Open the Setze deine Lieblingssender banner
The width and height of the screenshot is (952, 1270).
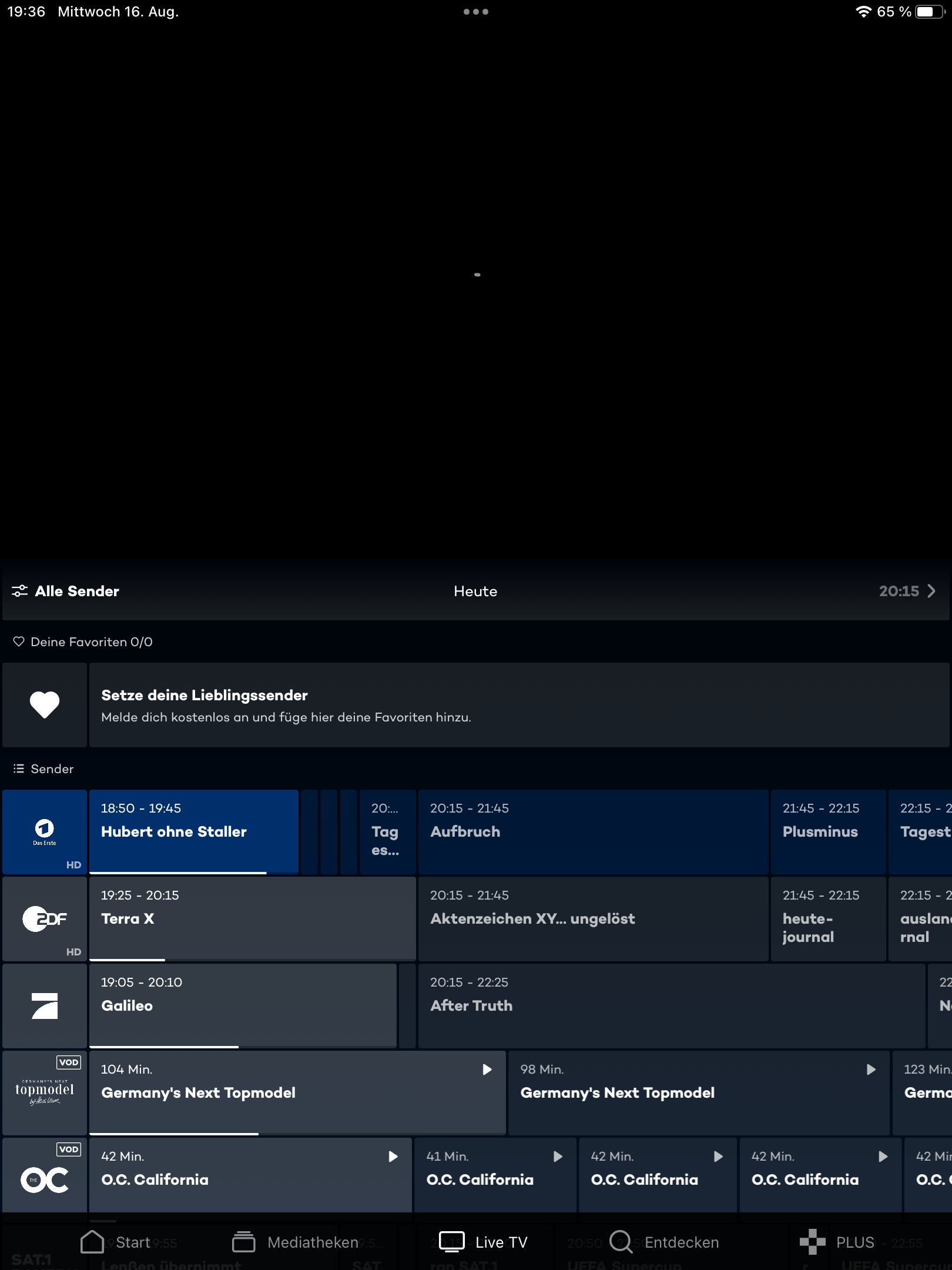[x=519, y=705]
